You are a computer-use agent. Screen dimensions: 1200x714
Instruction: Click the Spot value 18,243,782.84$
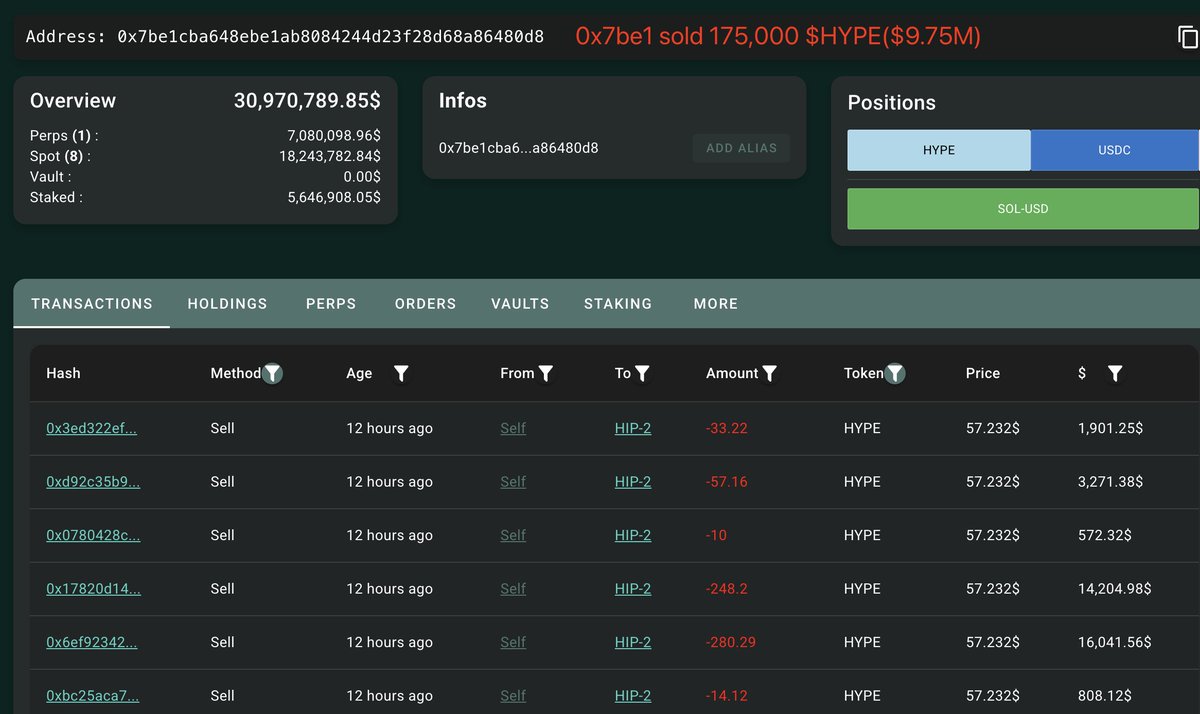click(330, 156)
